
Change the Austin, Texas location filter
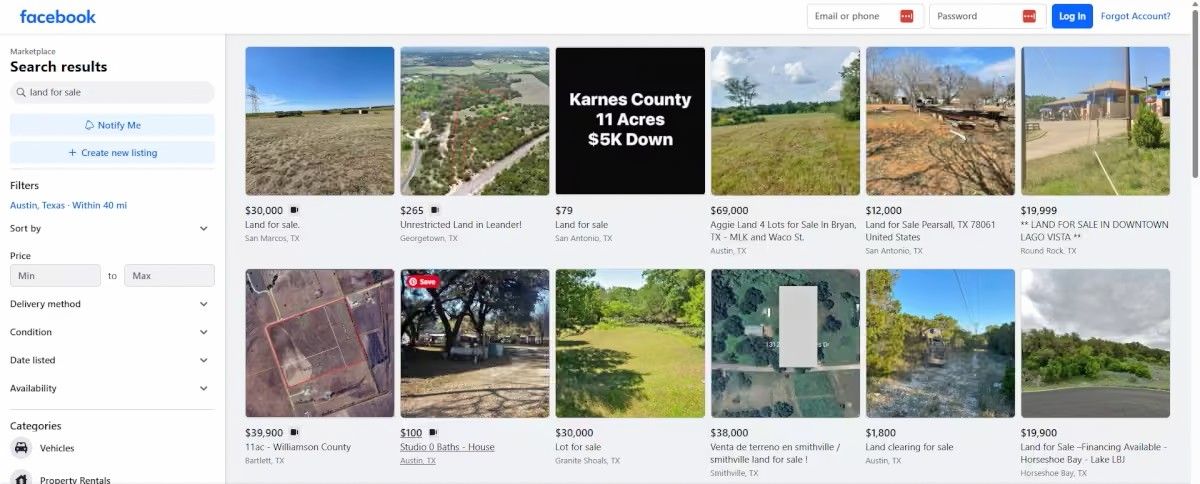tap(68, 205)
